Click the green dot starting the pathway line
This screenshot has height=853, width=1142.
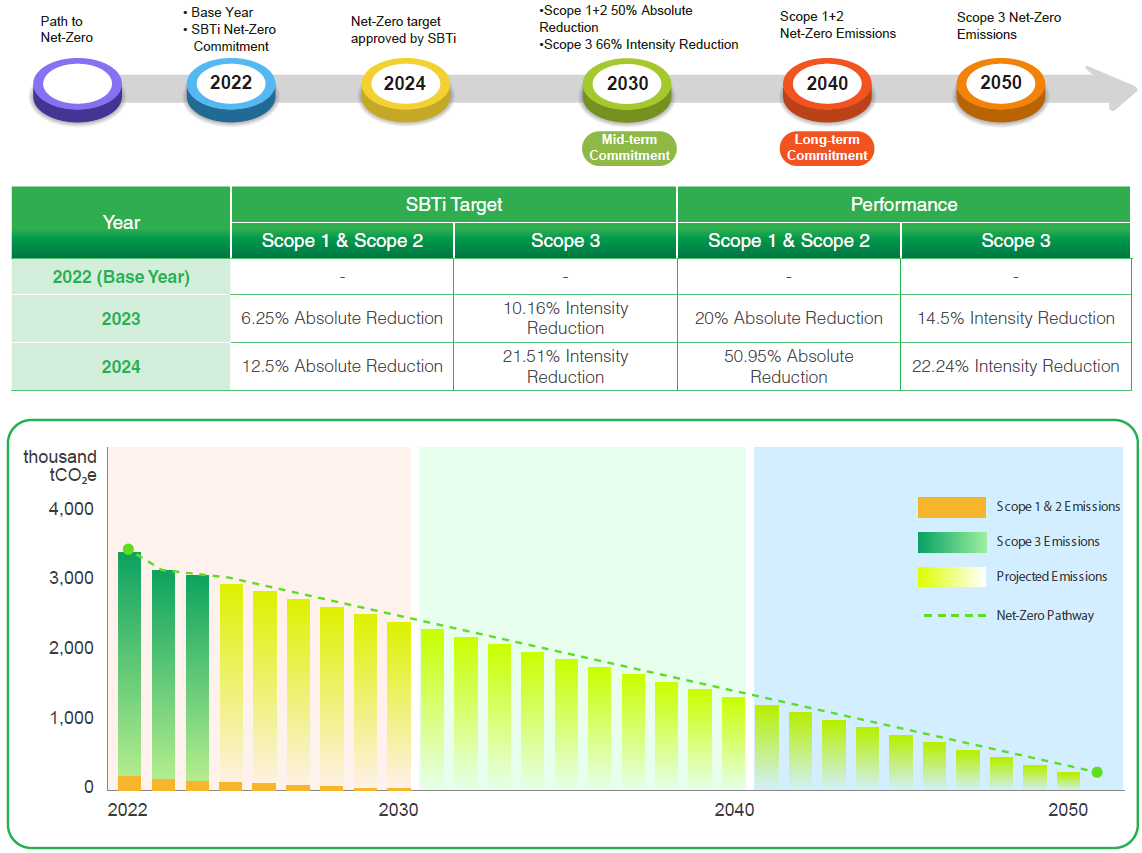coord(128,550)
